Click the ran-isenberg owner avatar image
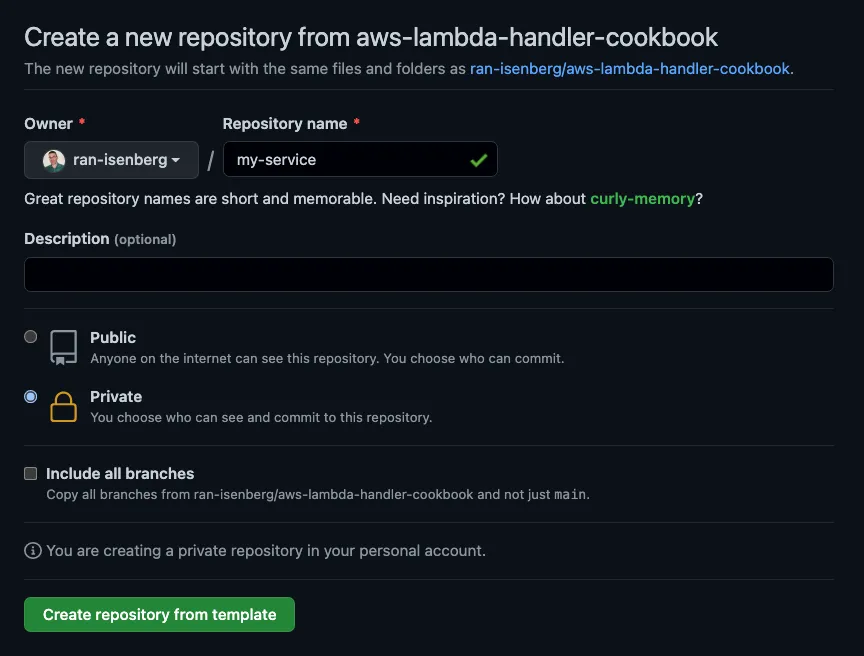 coord(54,160)
